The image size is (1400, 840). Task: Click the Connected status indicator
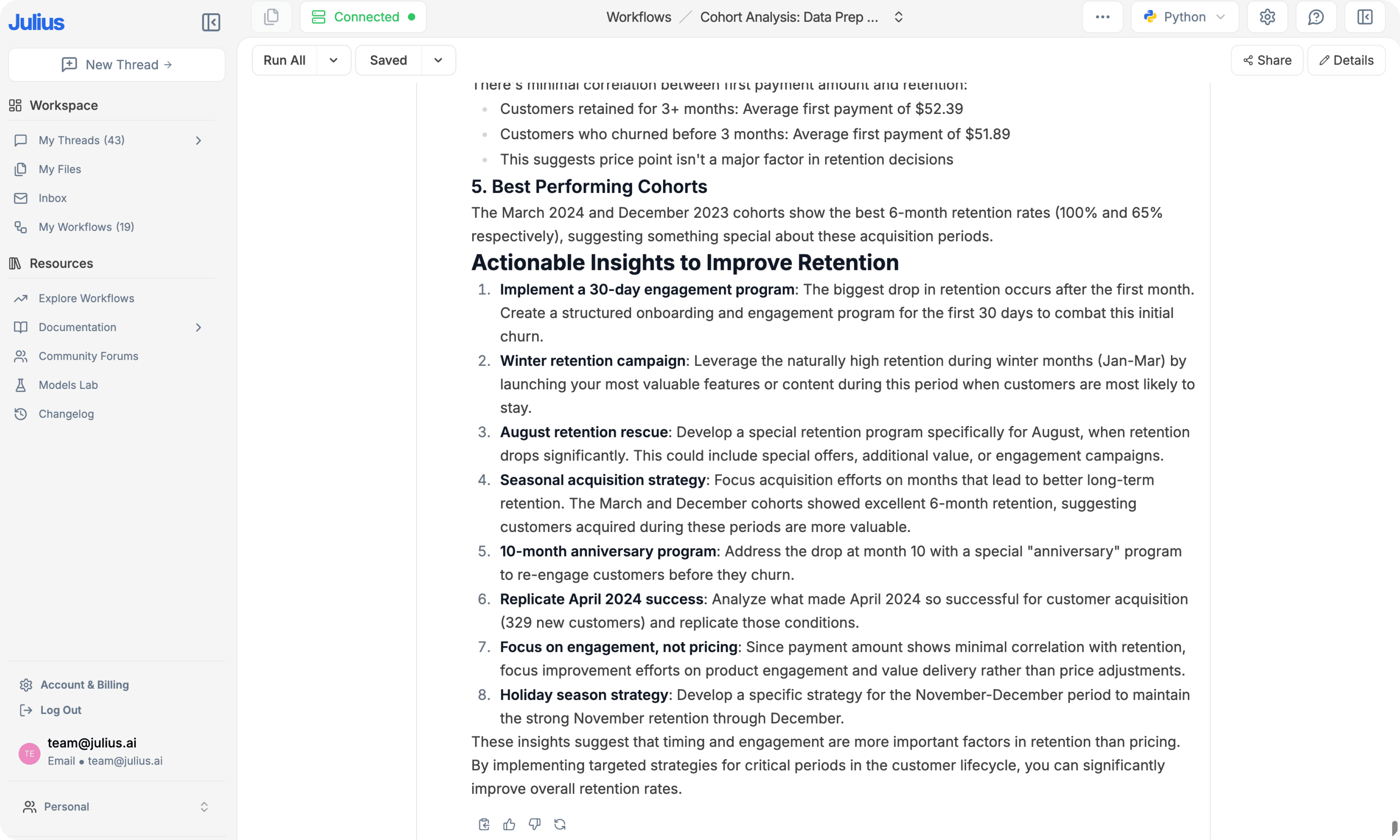click(363, 17)
